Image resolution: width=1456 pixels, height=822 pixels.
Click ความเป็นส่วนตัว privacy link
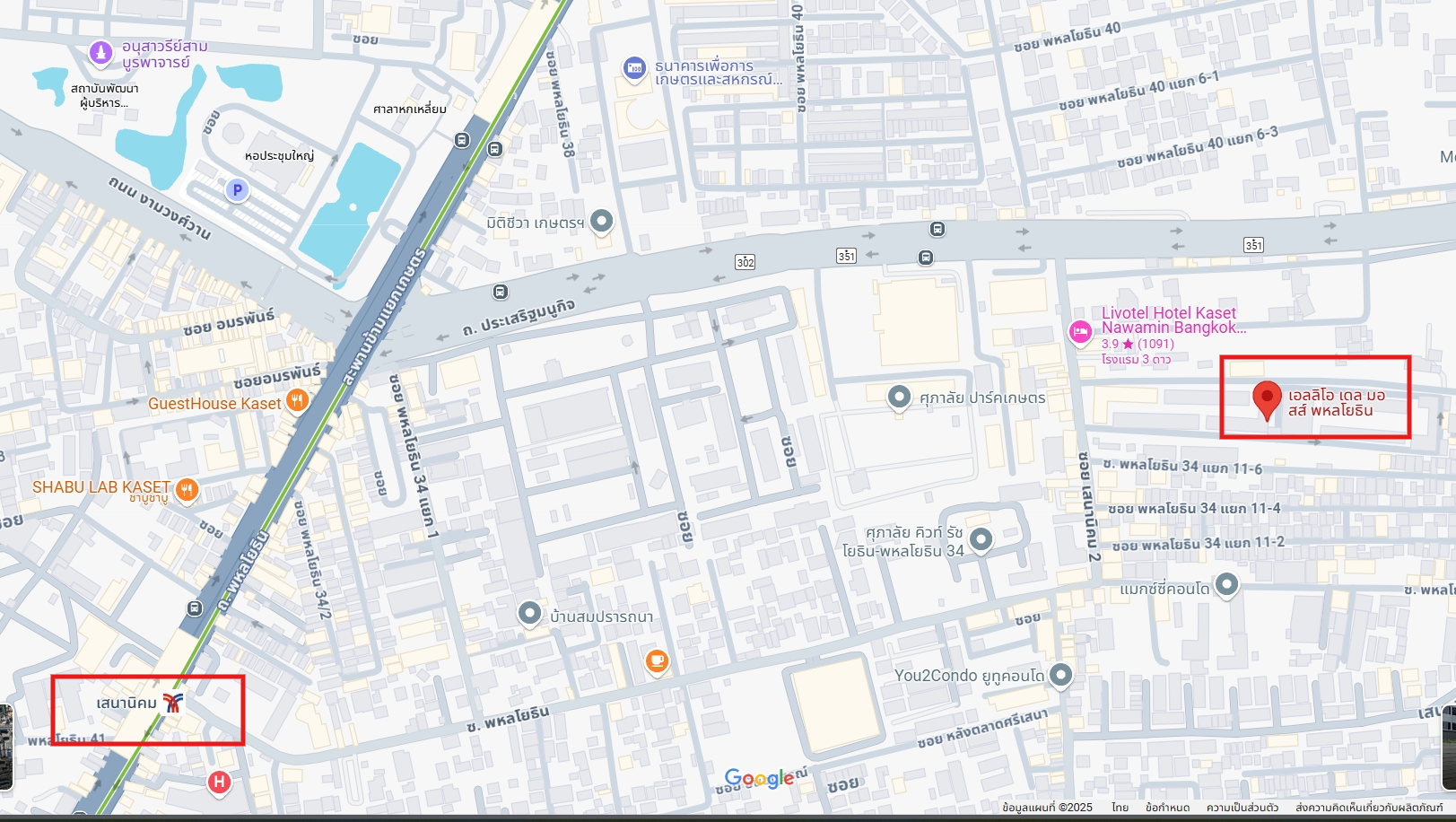[1242, 808]
